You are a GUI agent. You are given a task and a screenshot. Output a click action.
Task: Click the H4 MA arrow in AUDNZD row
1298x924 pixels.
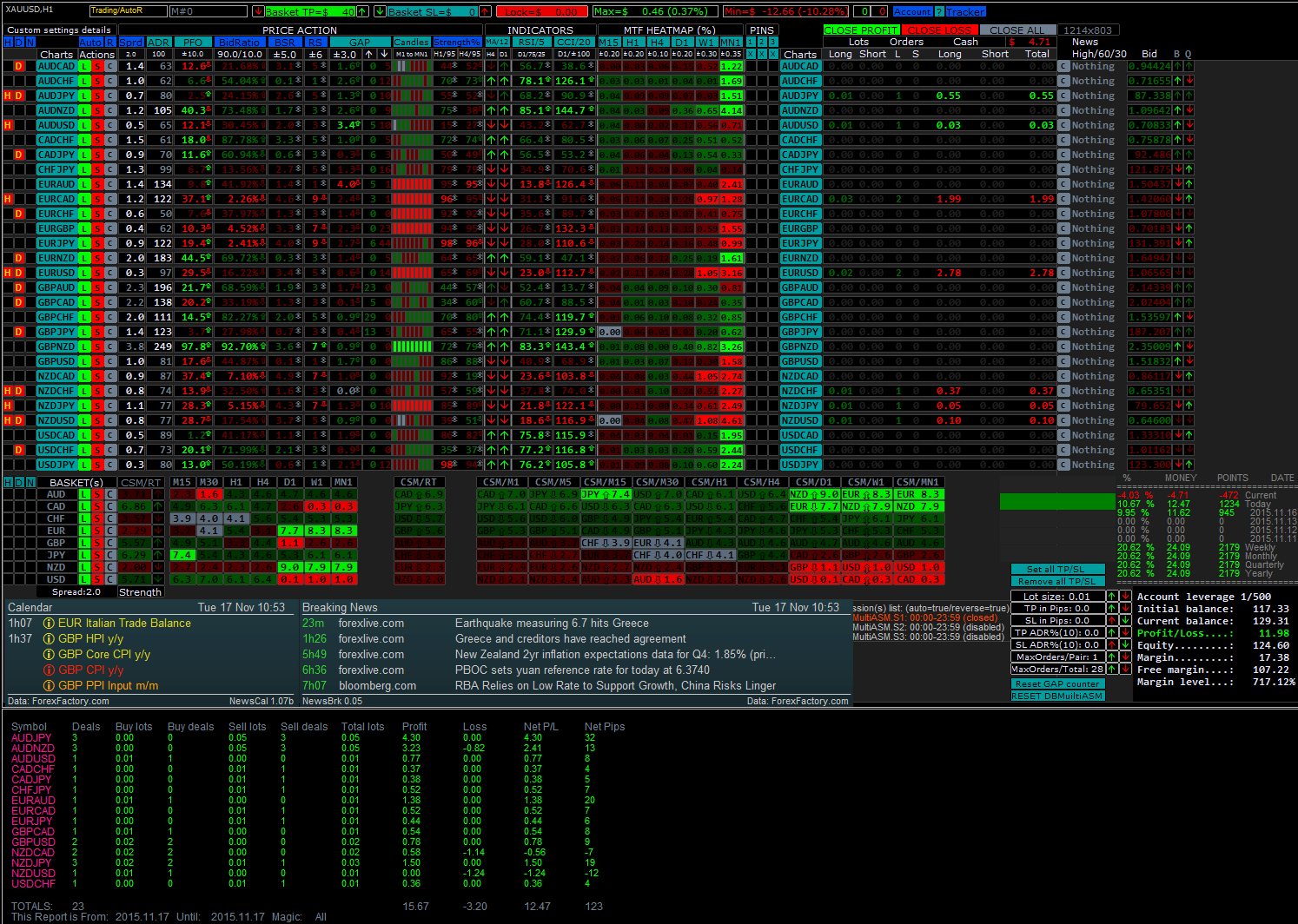pyautogui.click(x=491, y=110)
